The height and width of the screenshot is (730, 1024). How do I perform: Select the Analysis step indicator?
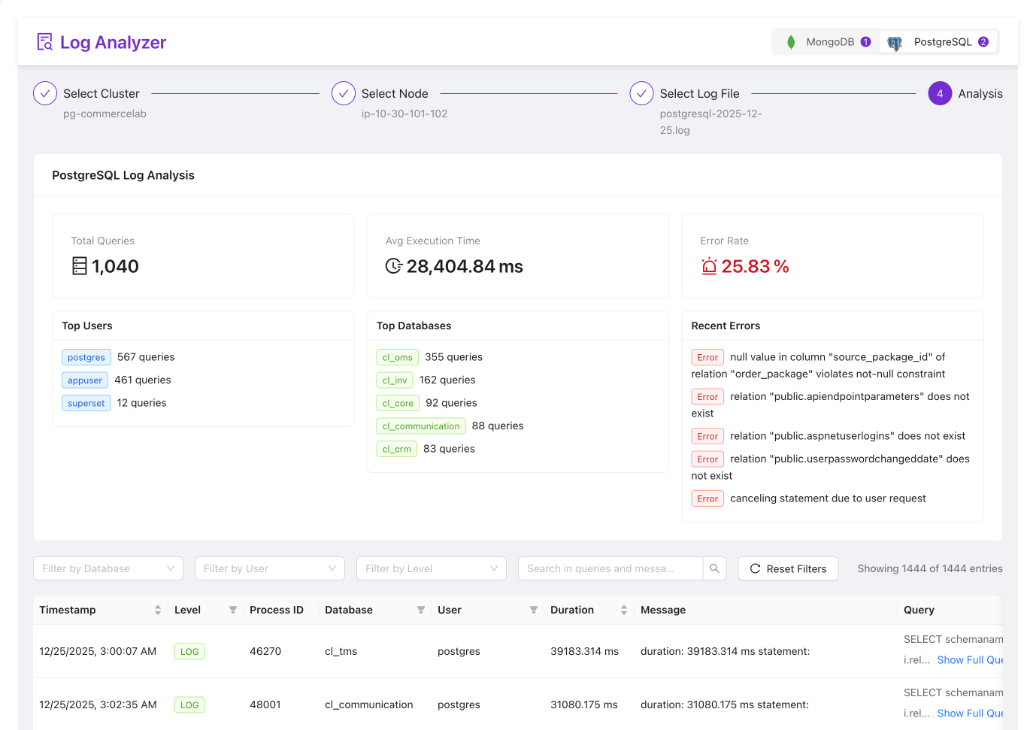click(x=940, y=92)
